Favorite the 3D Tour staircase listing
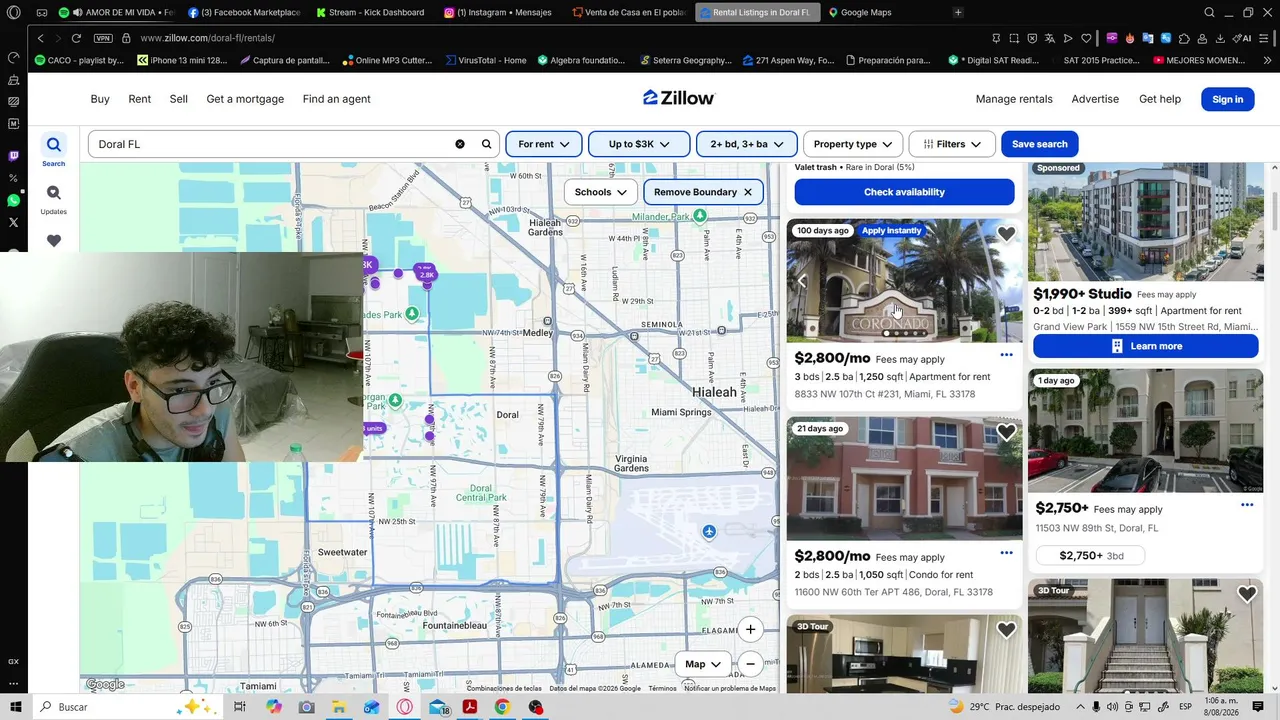 pyautogui.click(x=1247, y=595)
